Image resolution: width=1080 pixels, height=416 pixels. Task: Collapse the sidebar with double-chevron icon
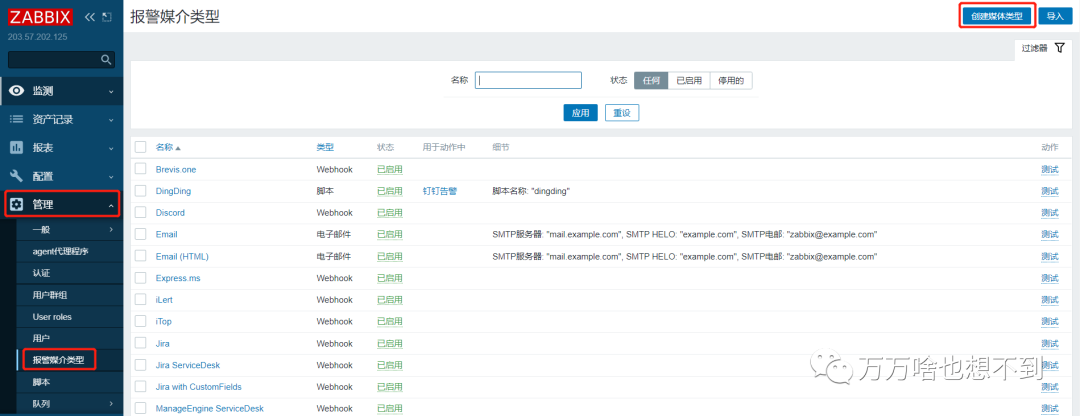click(90, 17)
